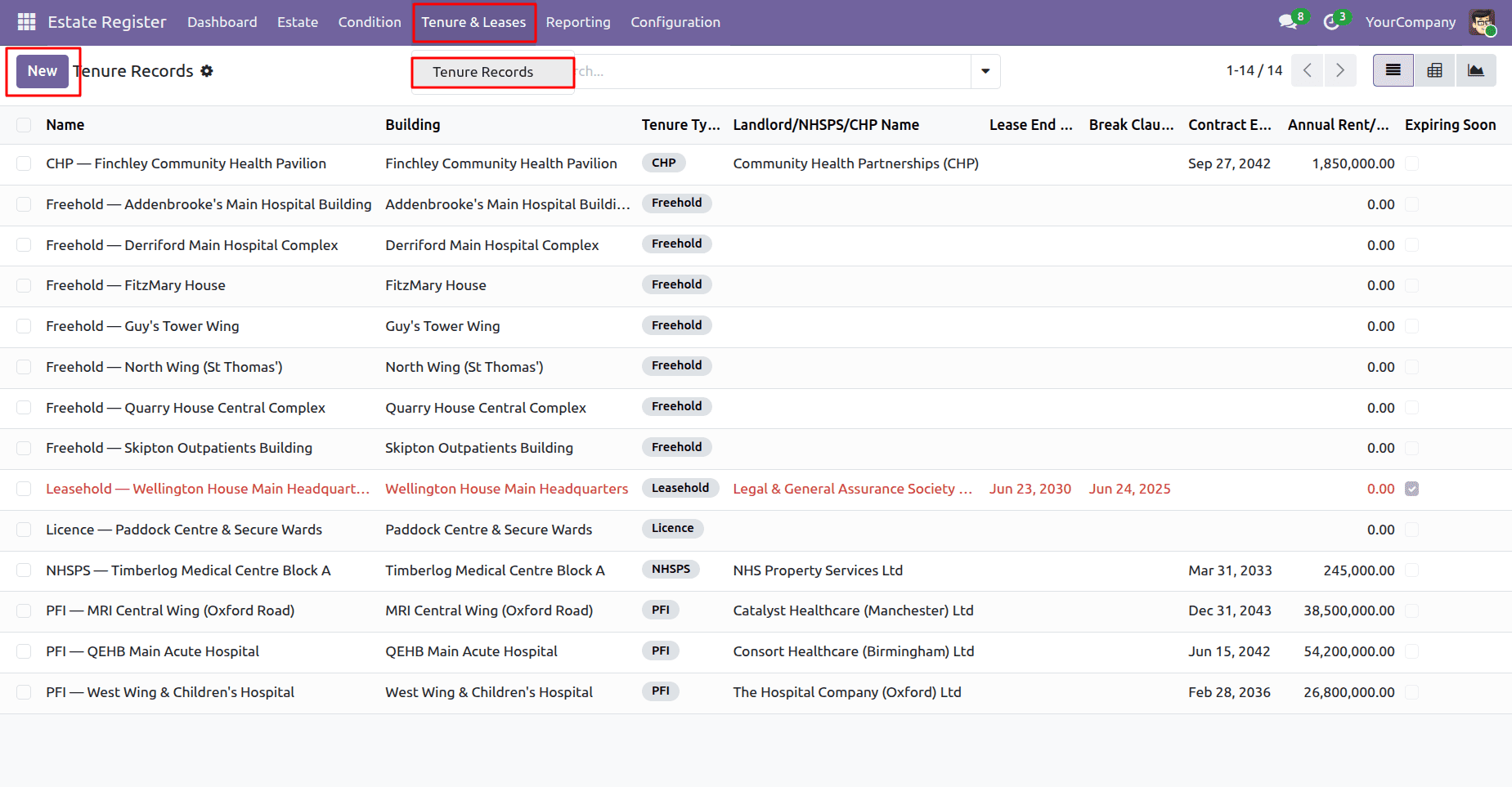Sort by the Break Clause column header
The image size is (1512, 787).
(1131, 125)
